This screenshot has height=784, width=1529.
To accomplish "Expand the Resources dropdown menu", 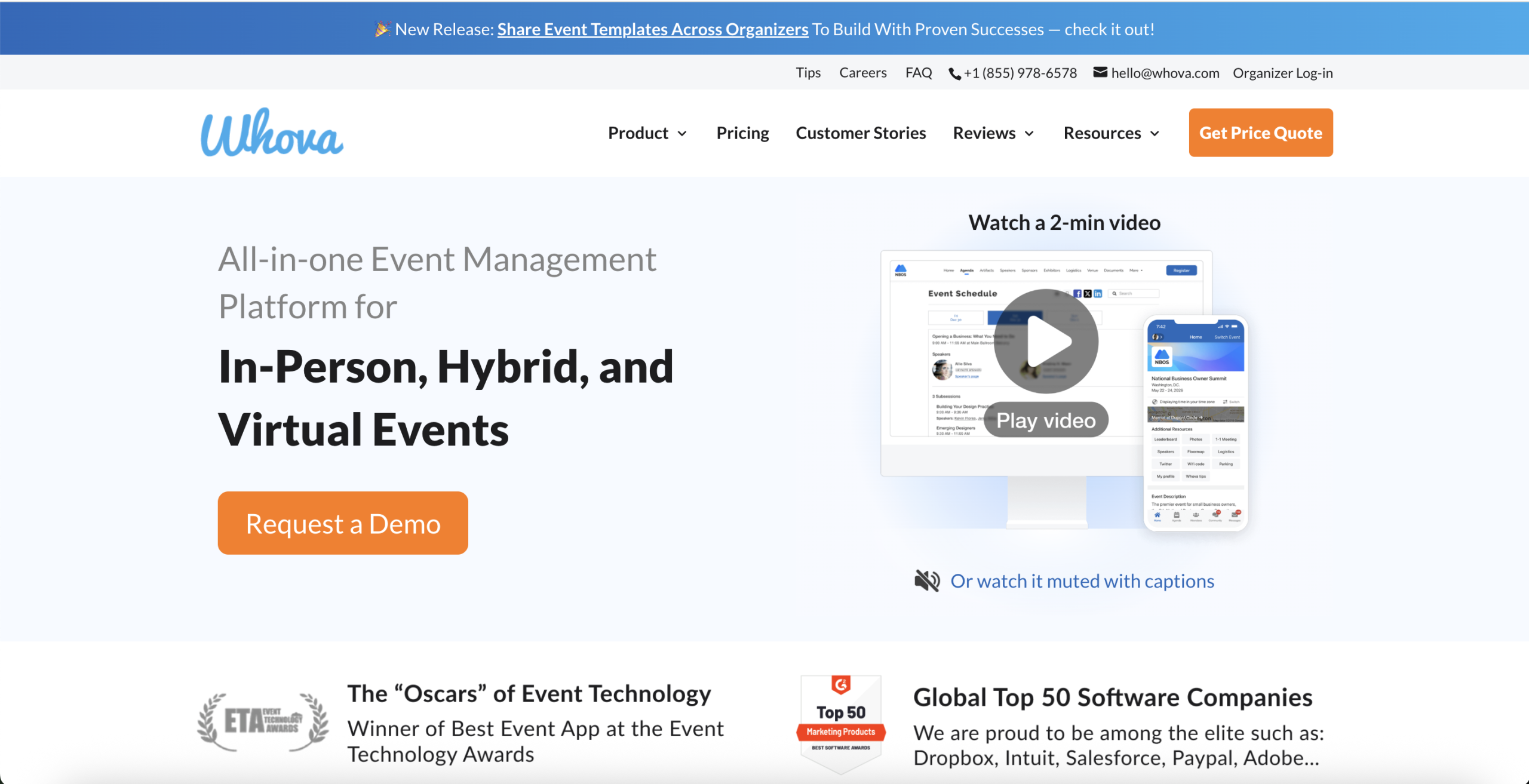I will click(x=1112, y=133).
